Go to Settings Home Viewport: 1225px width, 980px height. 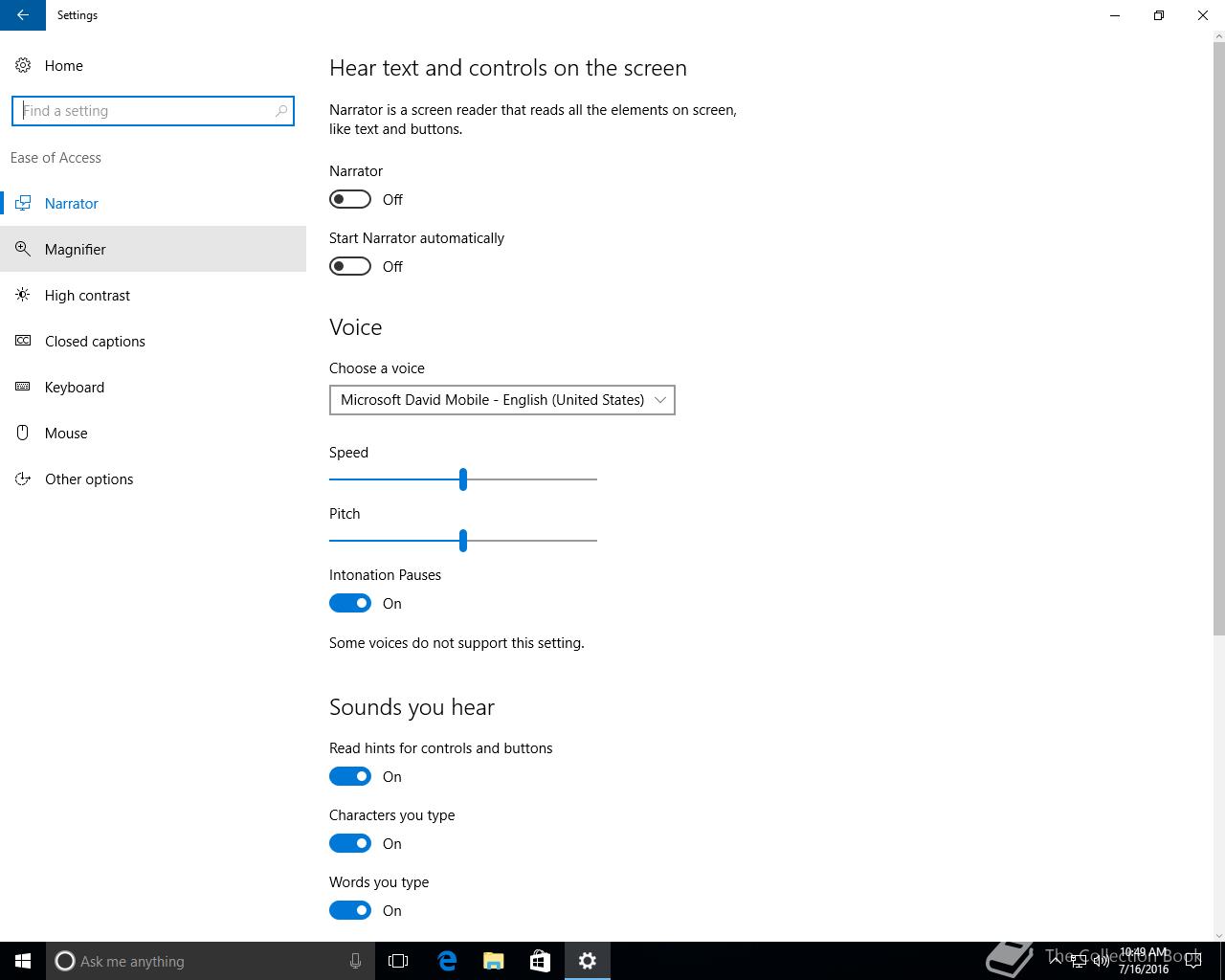[x=153, y=65]
